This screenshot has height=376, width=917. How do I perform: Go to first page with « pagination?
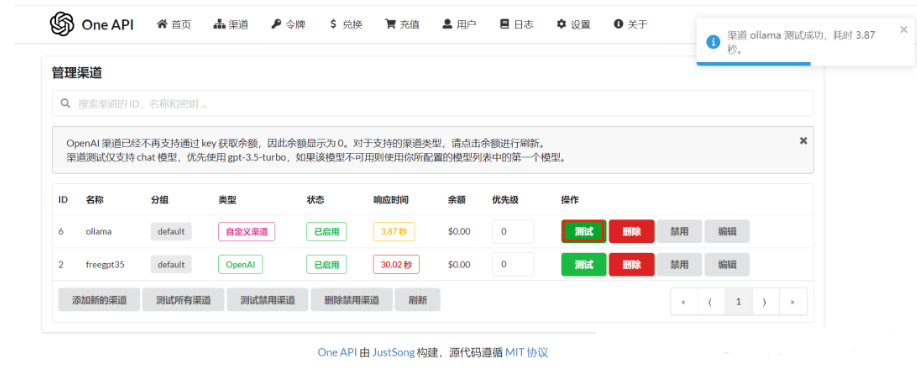click(x=683, y=302)
